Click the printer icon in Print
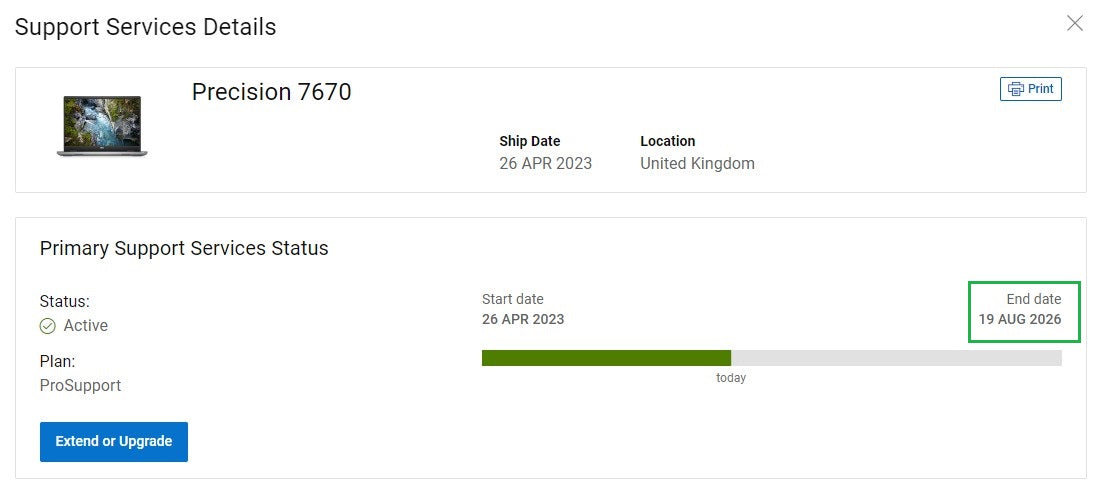This screenshot has width=1101, height=488. point(1016,89)
